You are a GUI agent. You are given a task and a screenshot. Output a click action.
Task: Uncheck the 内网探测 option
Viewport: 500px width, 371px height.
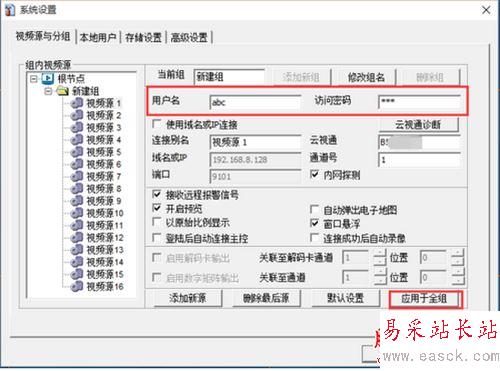(x=314, y=174)
